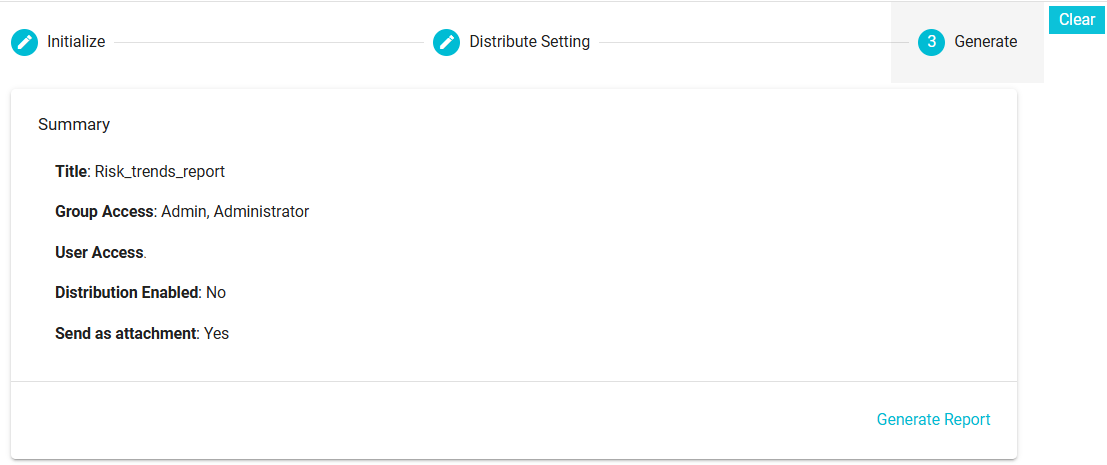Screen dimensions: 1107x465
Task: Click the pencil icon beside Distribute Setting
Action: (x=446, y=42)
